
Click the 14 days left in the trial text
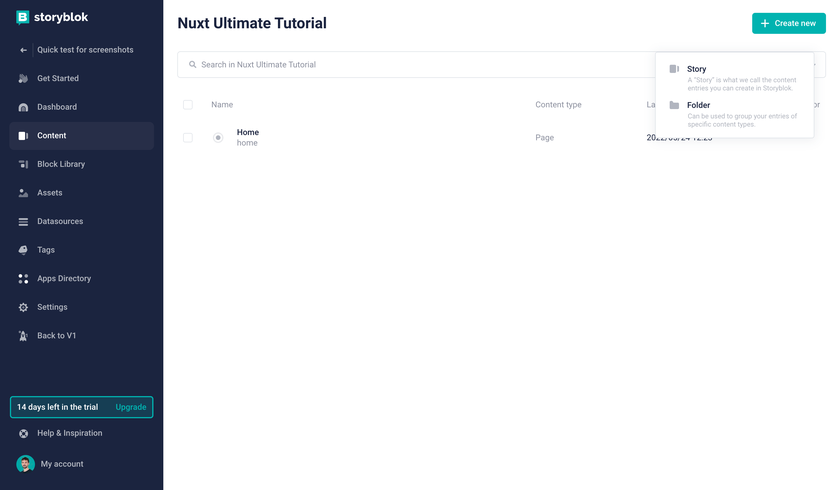(57, 407)
